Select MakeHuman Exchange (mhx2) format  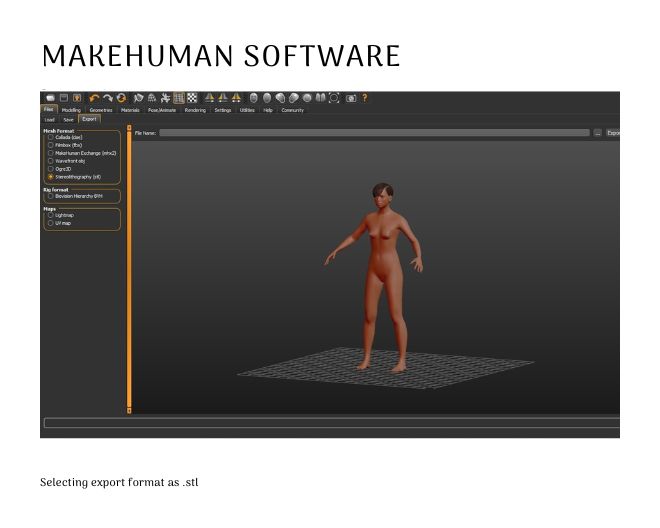point(82,153)
